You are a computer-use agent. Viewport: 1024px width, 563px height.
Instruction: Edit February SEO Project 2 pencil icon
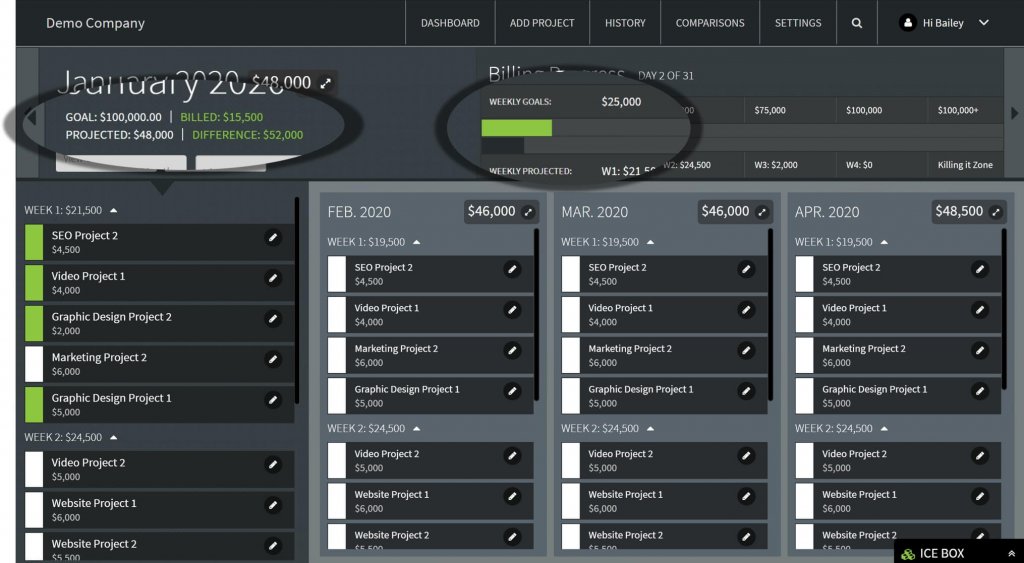(513, 269)
